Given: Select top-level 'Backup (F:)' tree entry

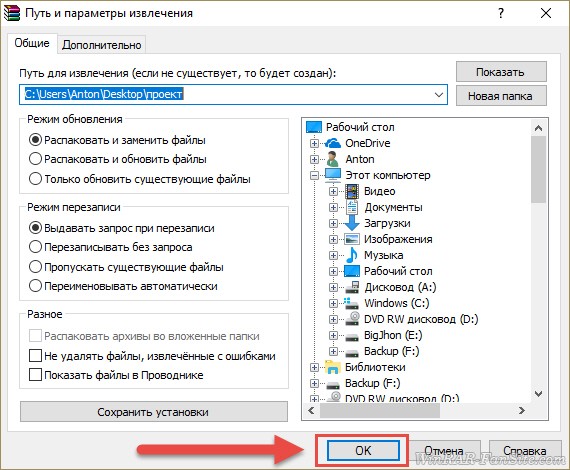Looking at the screenshot, I should coord(372,383).
